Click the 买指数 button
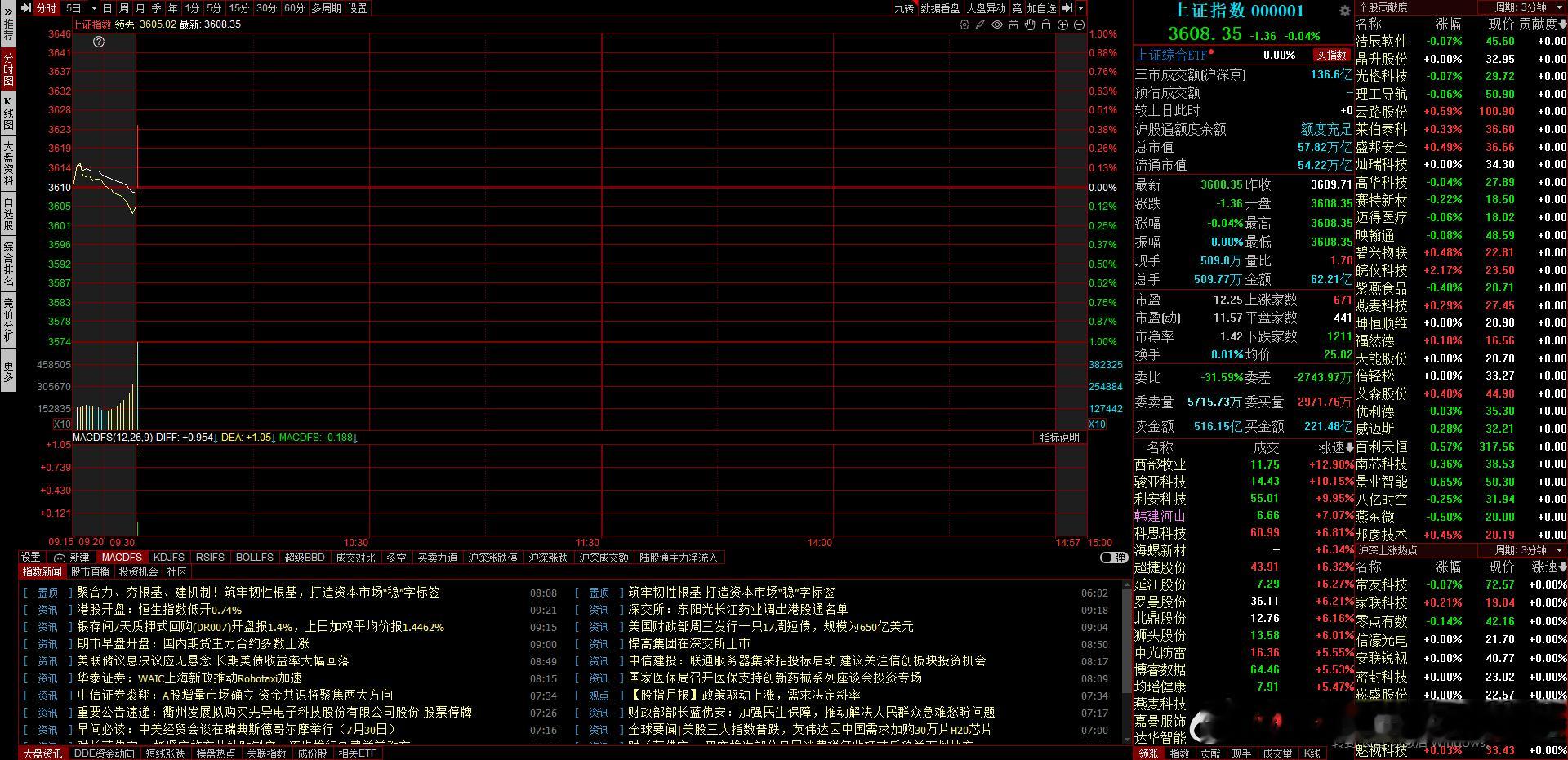The width and height of the screenshot is (1568, 760). point(1331,55)
